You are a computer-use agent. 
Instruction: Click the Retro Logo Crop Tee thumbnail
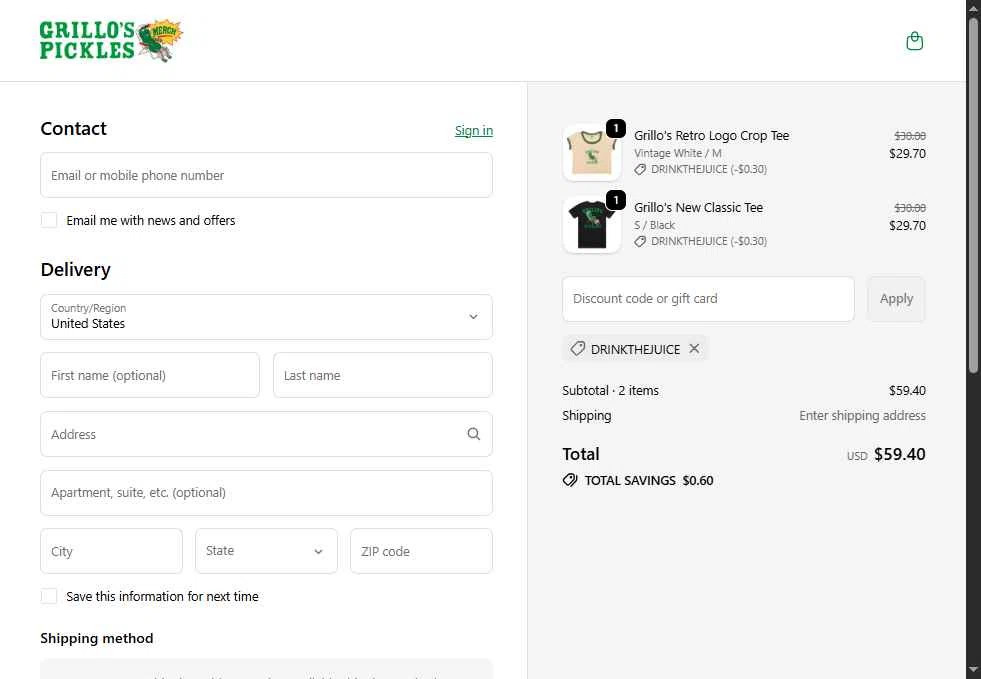(592, 153)
